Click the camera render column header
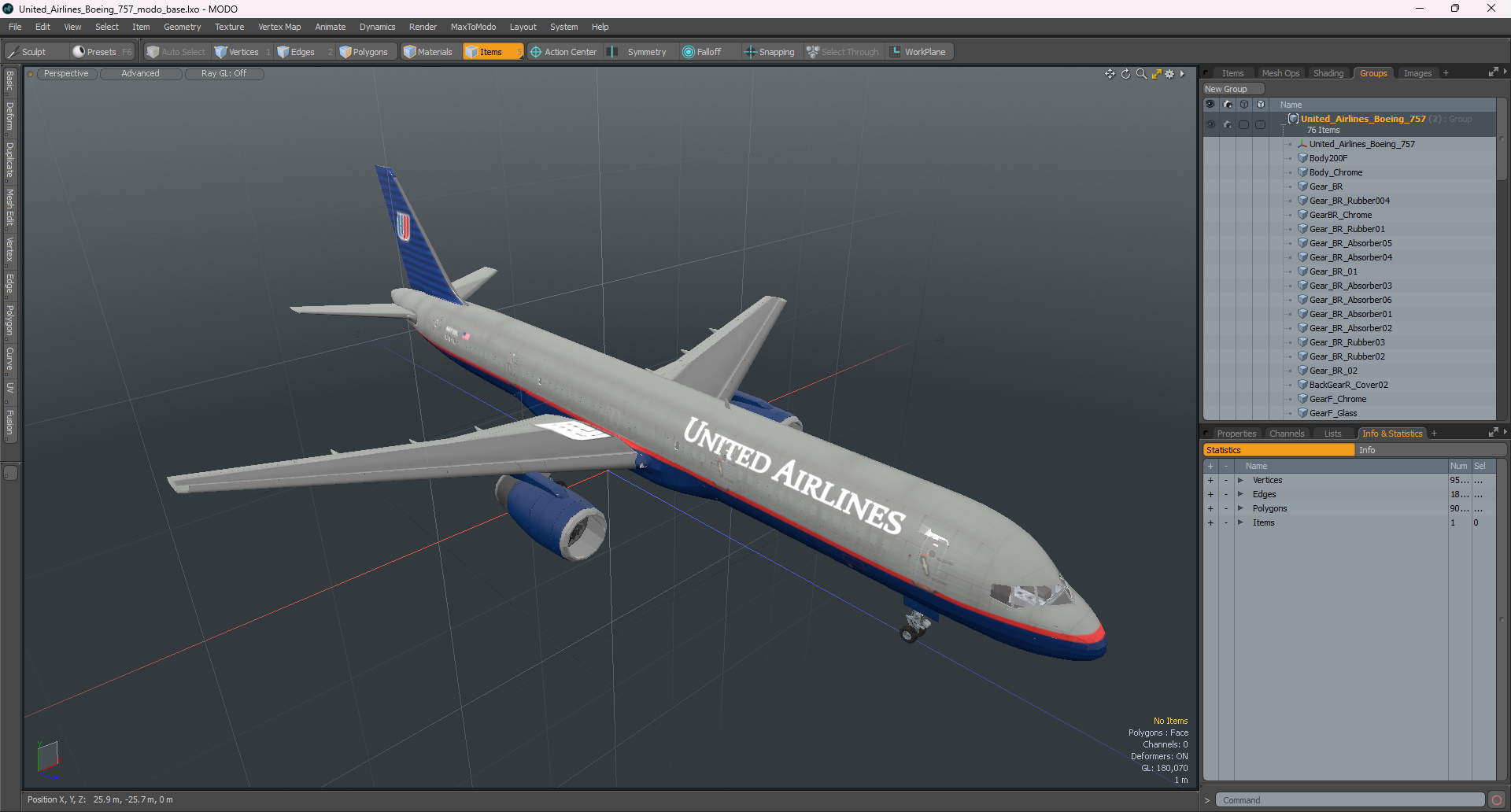Image resolution: width=1511 pixels, height=812 pixels. click(x=1228, y=104)
